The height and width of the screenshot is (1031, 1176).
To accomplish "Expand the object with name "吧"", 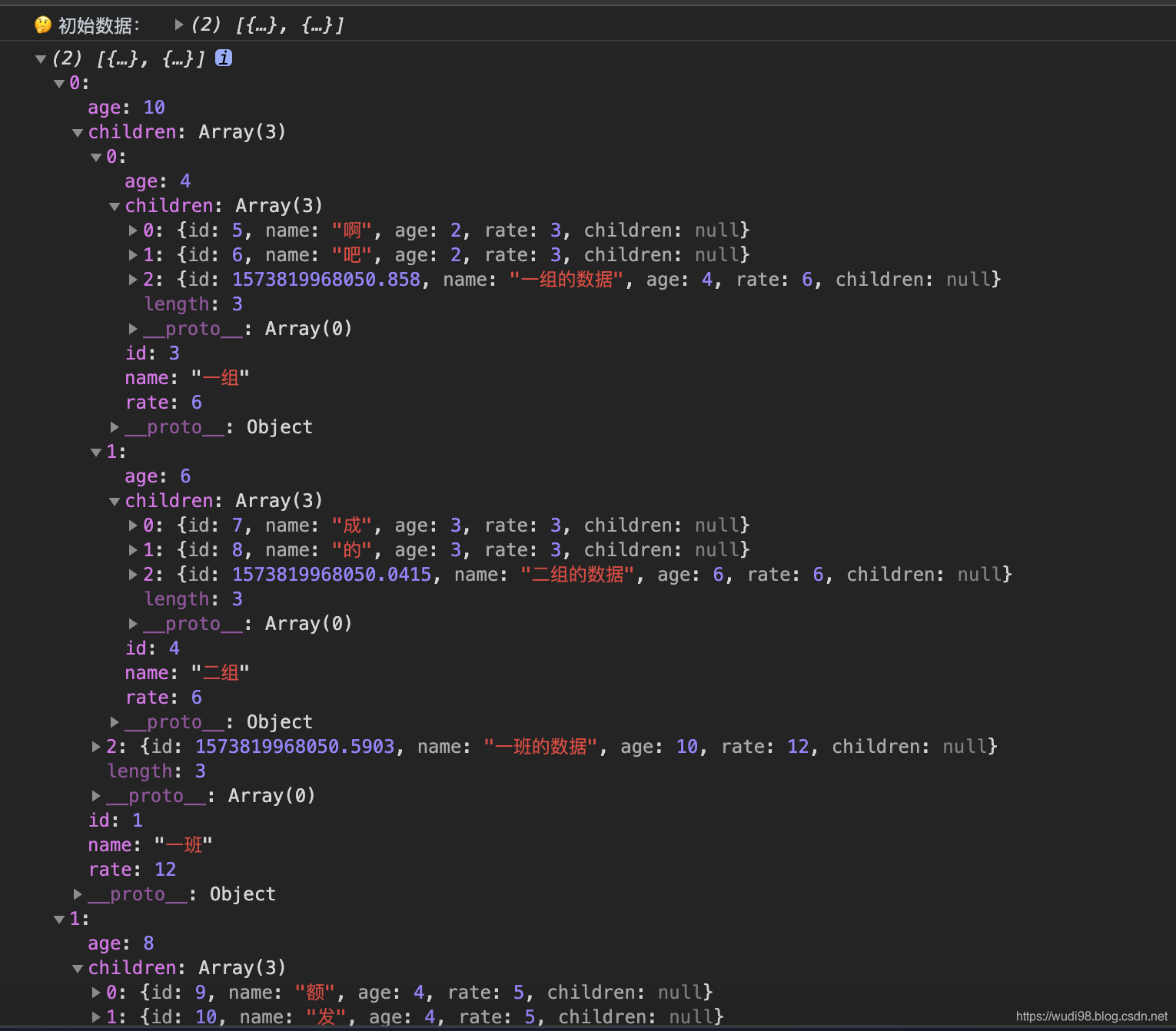I will pyautogui.click(x=133, y=255).
